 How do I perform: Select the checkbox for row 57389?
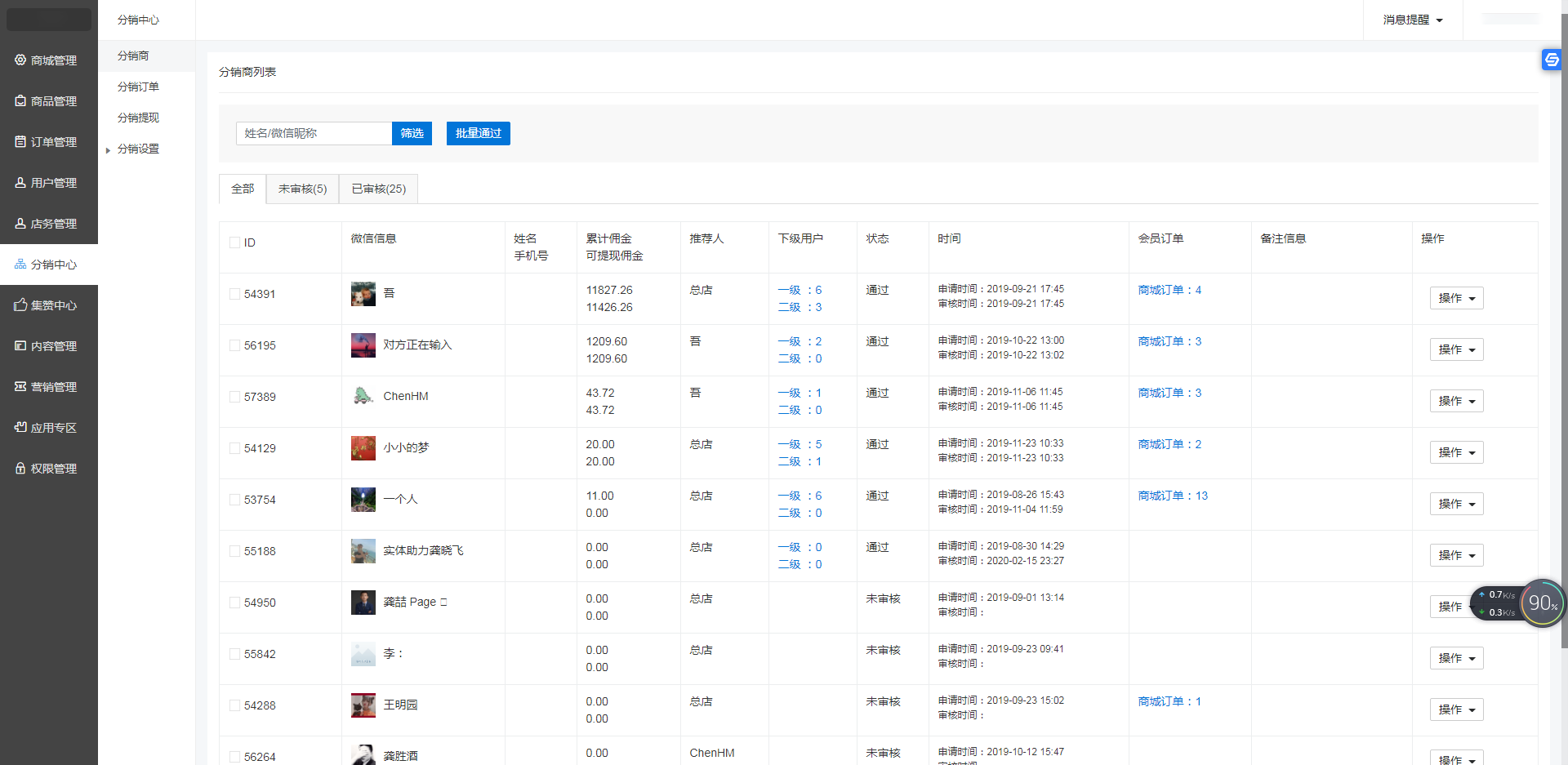pos(235,397)
